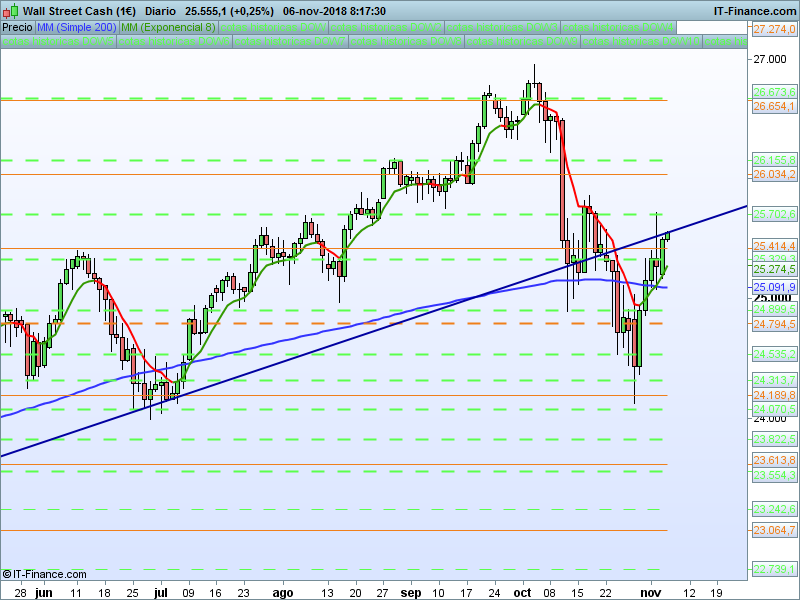Click the 23.822,5 green price tag
800x600 pixels.
click(x=774, y=439)
